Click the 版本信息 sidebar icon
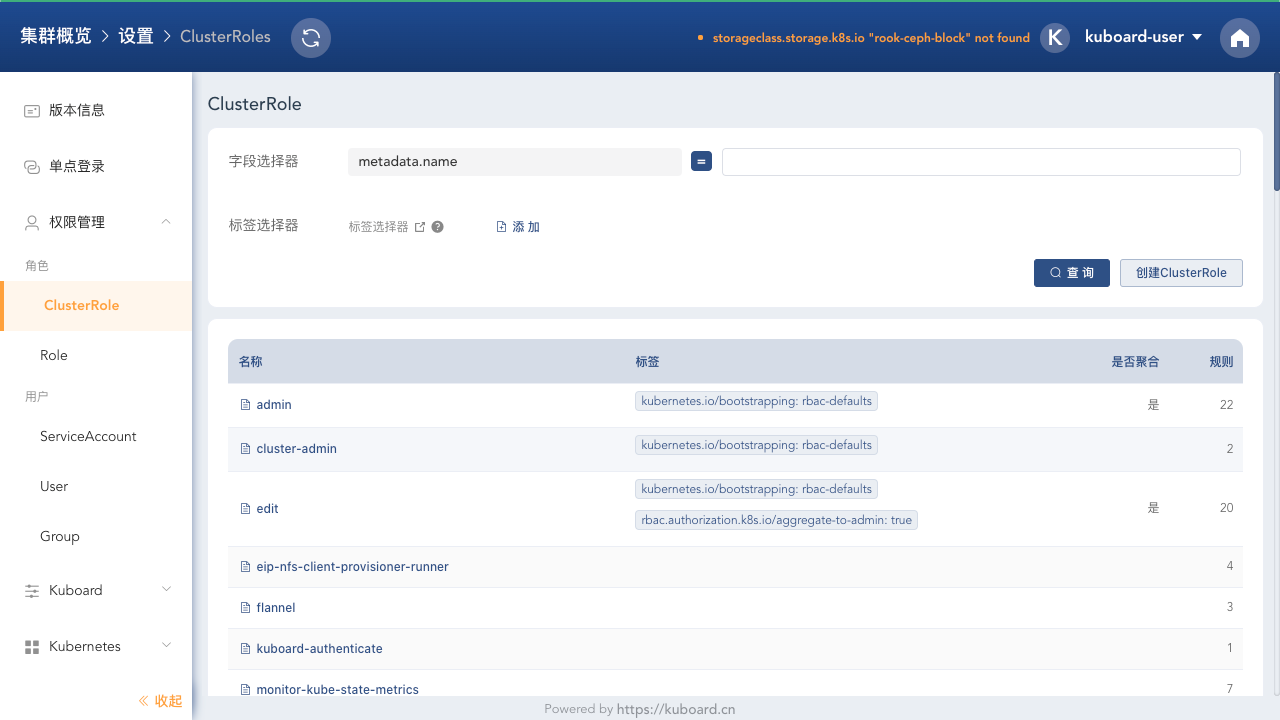Viewport: 1280px width, 720px height. (32, 110)
